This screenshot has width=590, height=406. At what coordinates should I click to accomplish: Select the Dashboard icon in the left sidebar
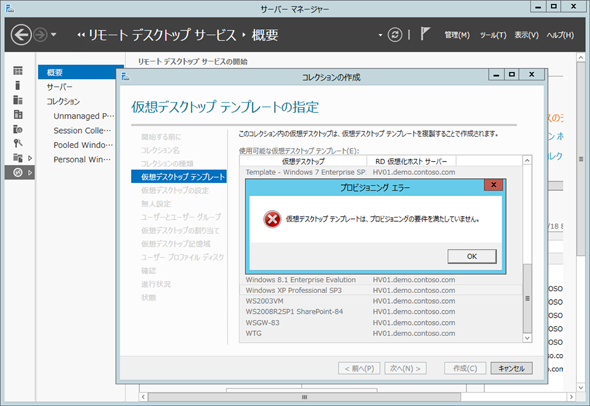[18, 70]
